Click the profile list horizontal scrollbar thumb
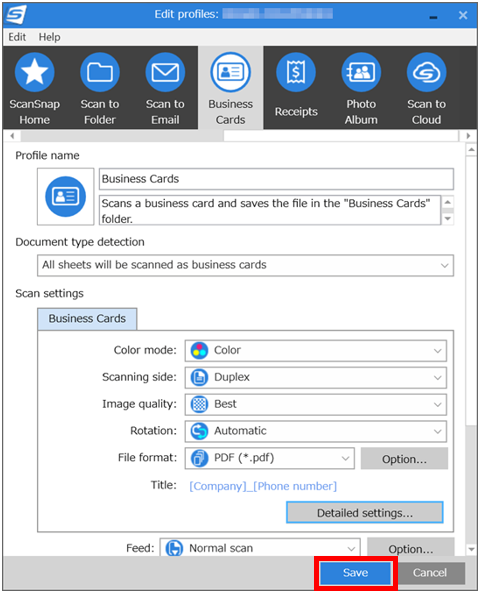Screen dimensions: 480x594 122,136
